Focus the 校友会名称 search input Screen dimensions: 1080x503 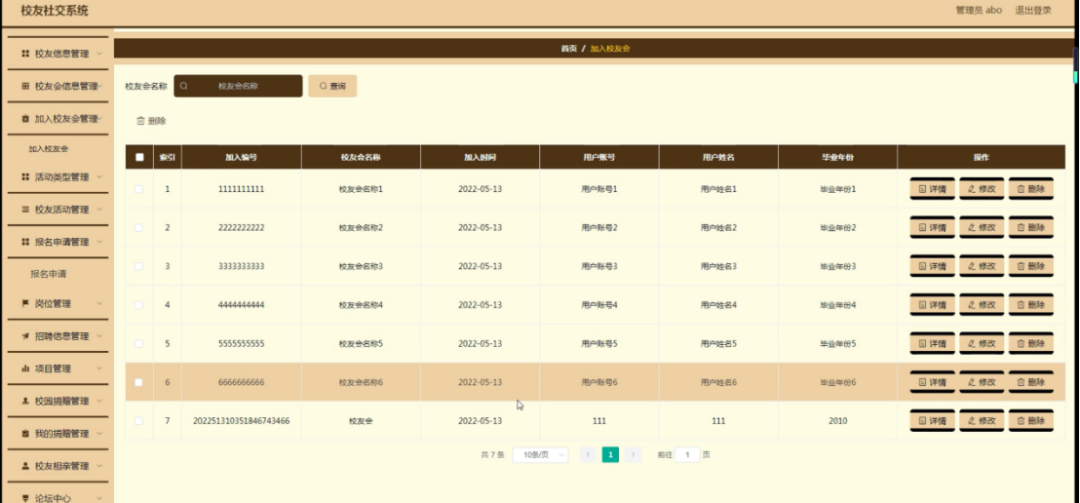coord(238,86)
